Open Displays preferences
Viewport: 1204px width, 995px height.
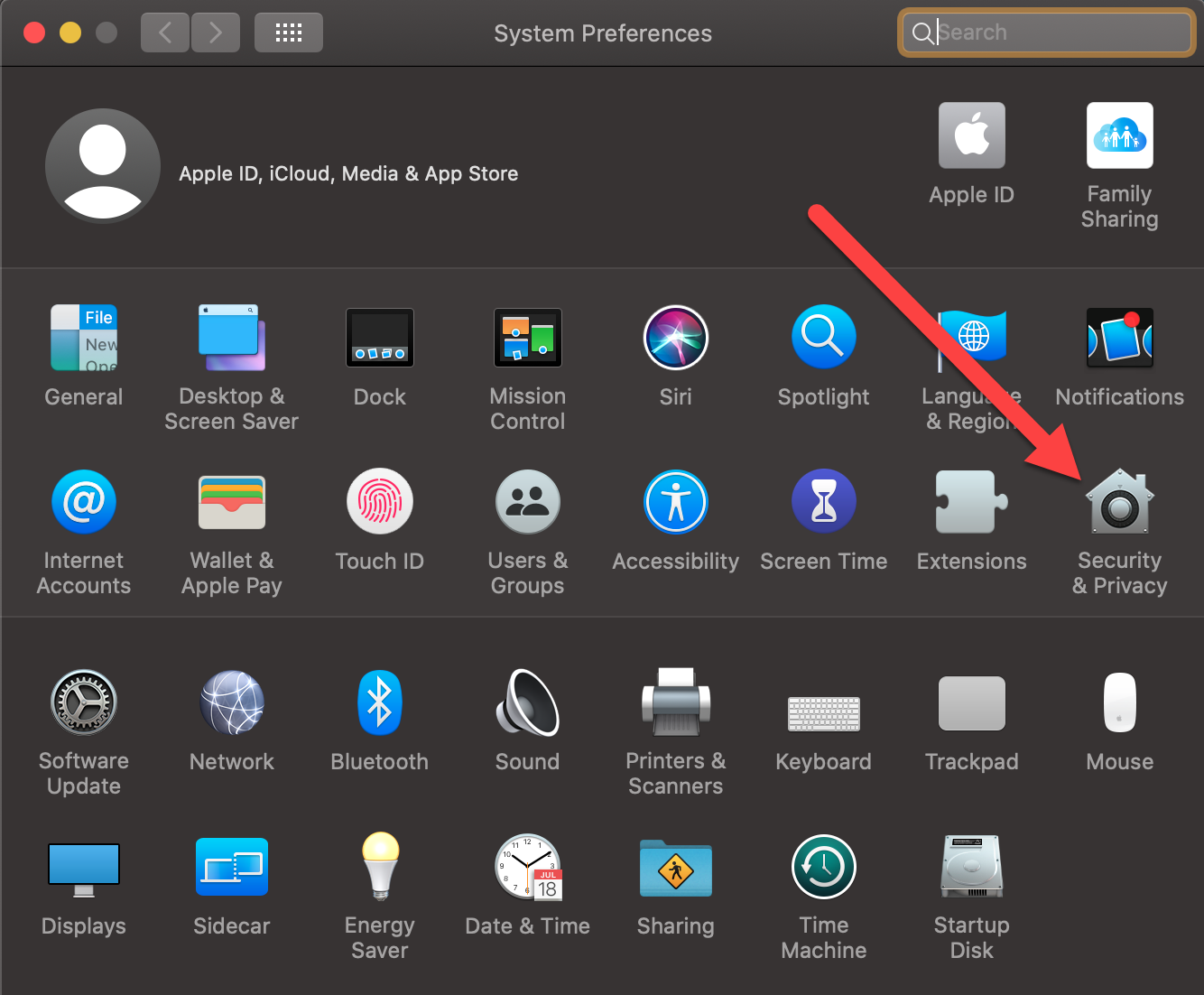click(84, 869)
